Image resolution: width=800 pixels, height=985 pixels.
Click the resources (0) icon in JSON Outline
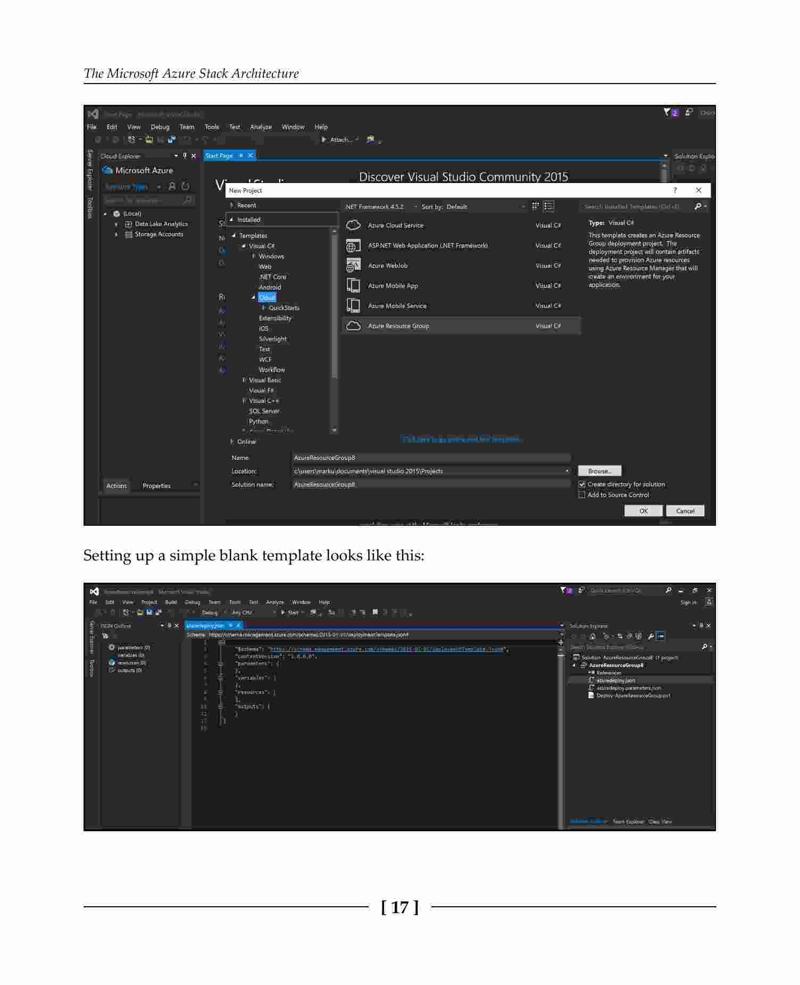click(112, 663)
